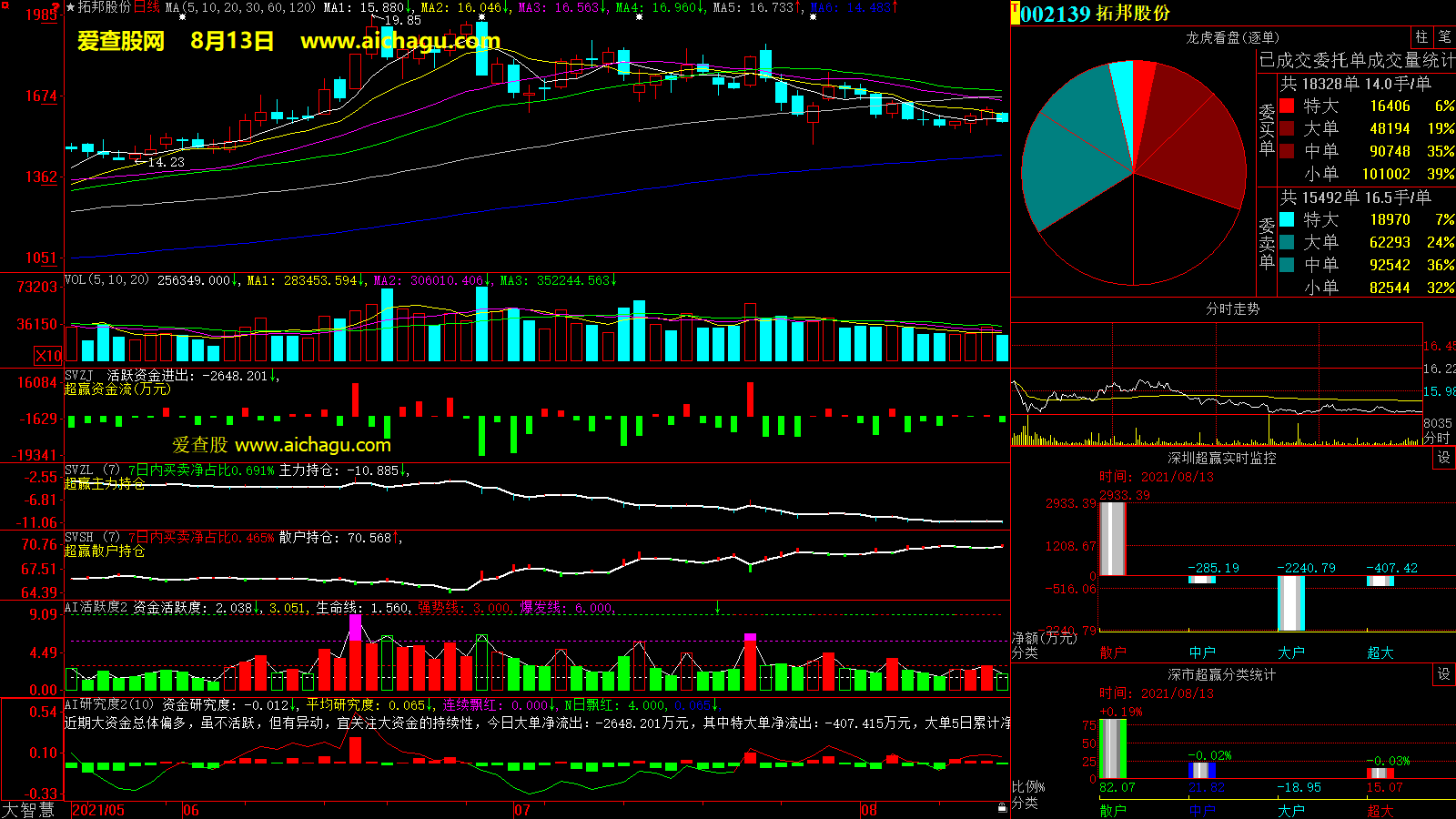
Task: Click the green down arrow in AI活跃度 panel
Action: [x=717, y=607]
